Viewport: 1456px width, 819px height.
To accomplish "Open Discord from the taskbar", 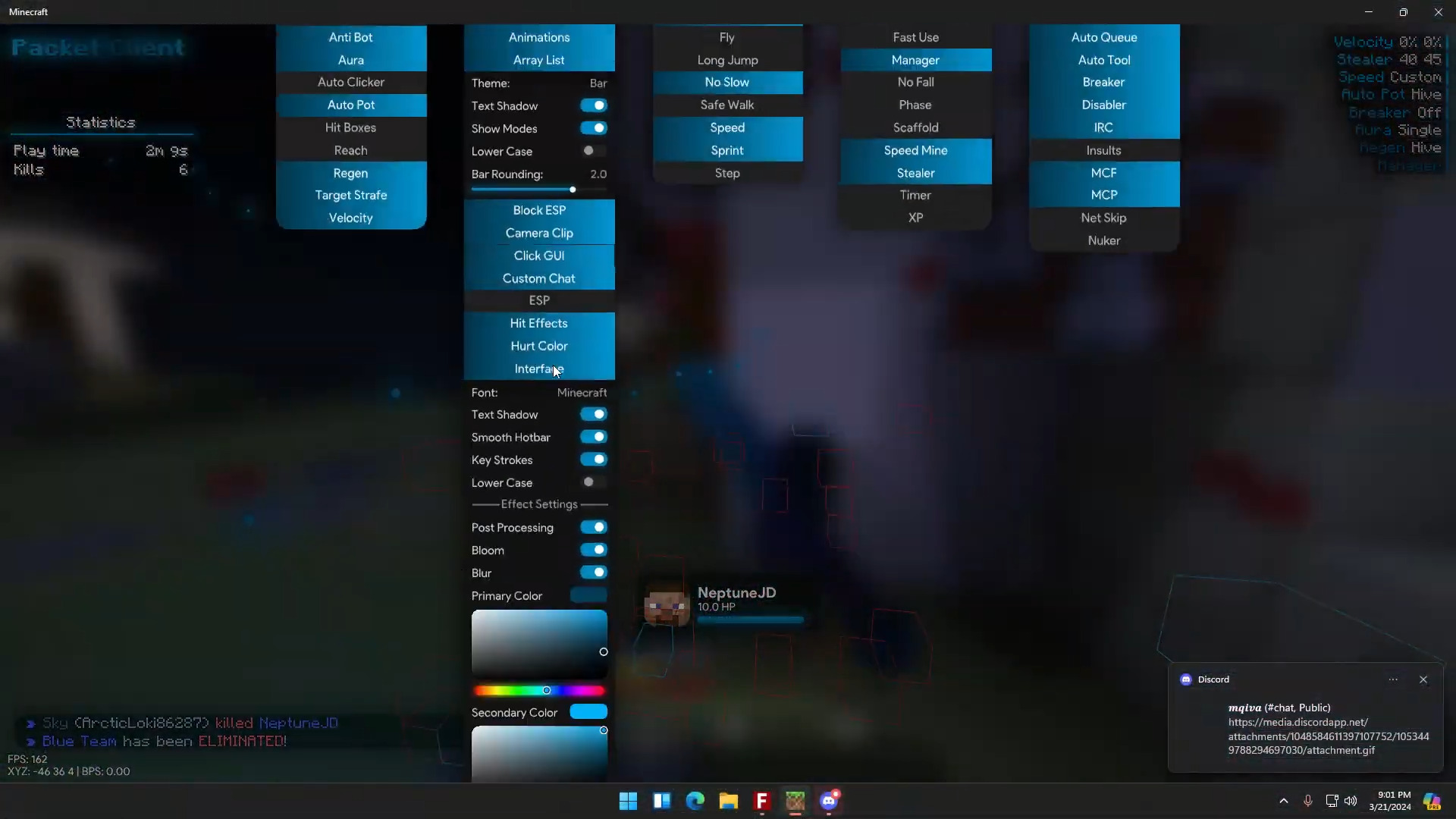I will point(829,801).
